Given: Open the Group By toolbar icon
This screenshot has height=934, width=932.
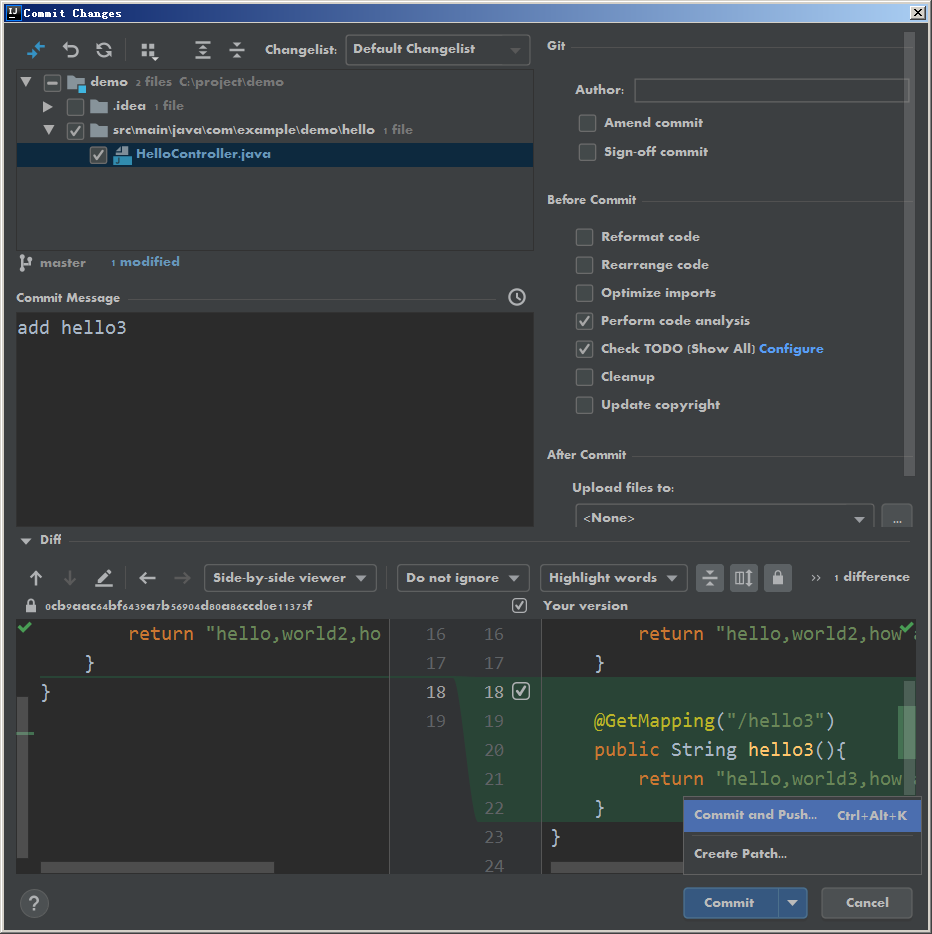Looking at the screenshot, I should 149,50.
